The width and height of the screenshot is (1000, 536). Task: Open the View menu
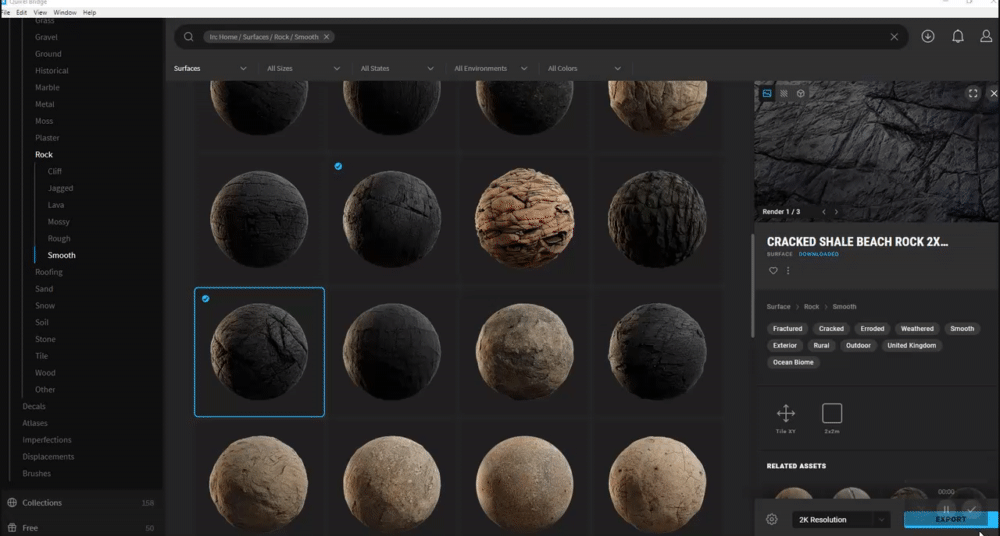click(40, 12)
